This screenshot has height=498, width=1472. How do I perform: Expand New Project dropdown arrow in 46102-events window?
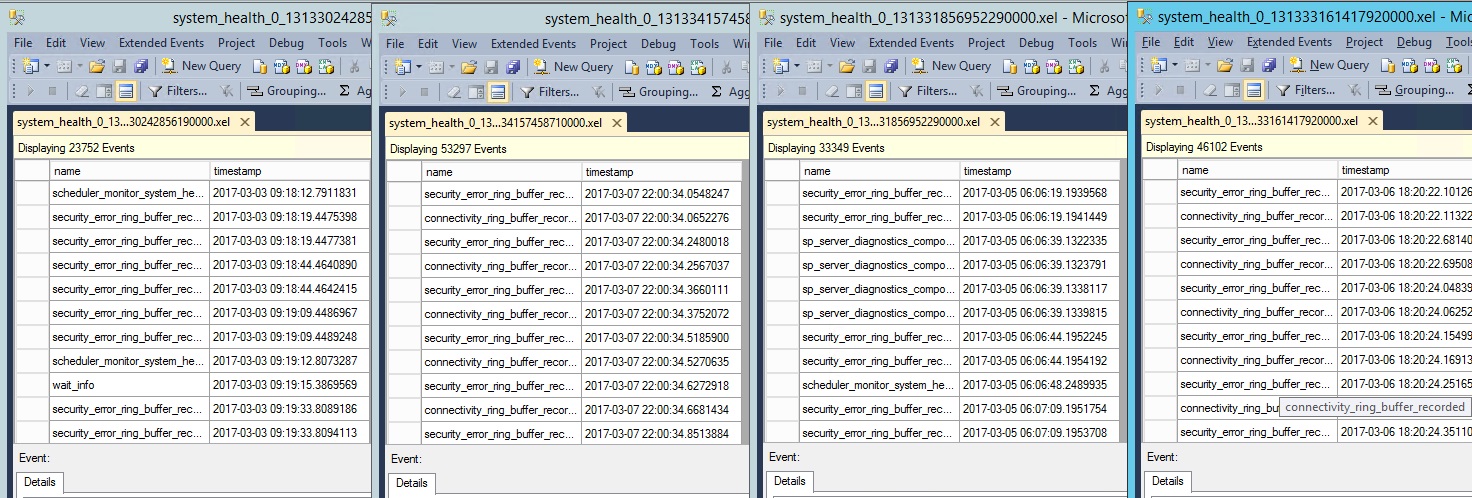(1175, 65)
